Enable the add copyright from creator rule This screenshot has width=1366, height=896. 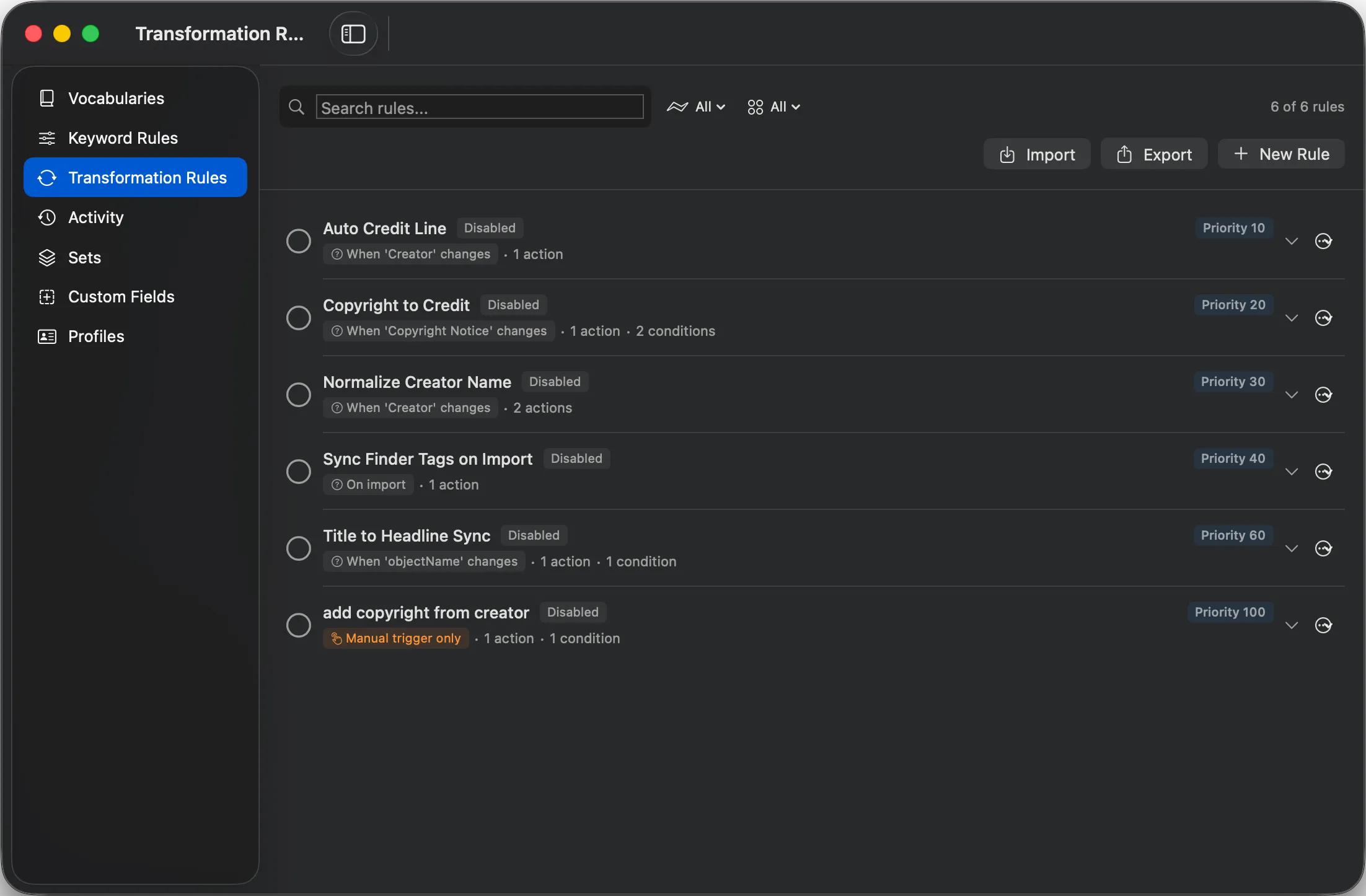coord(298,625)
